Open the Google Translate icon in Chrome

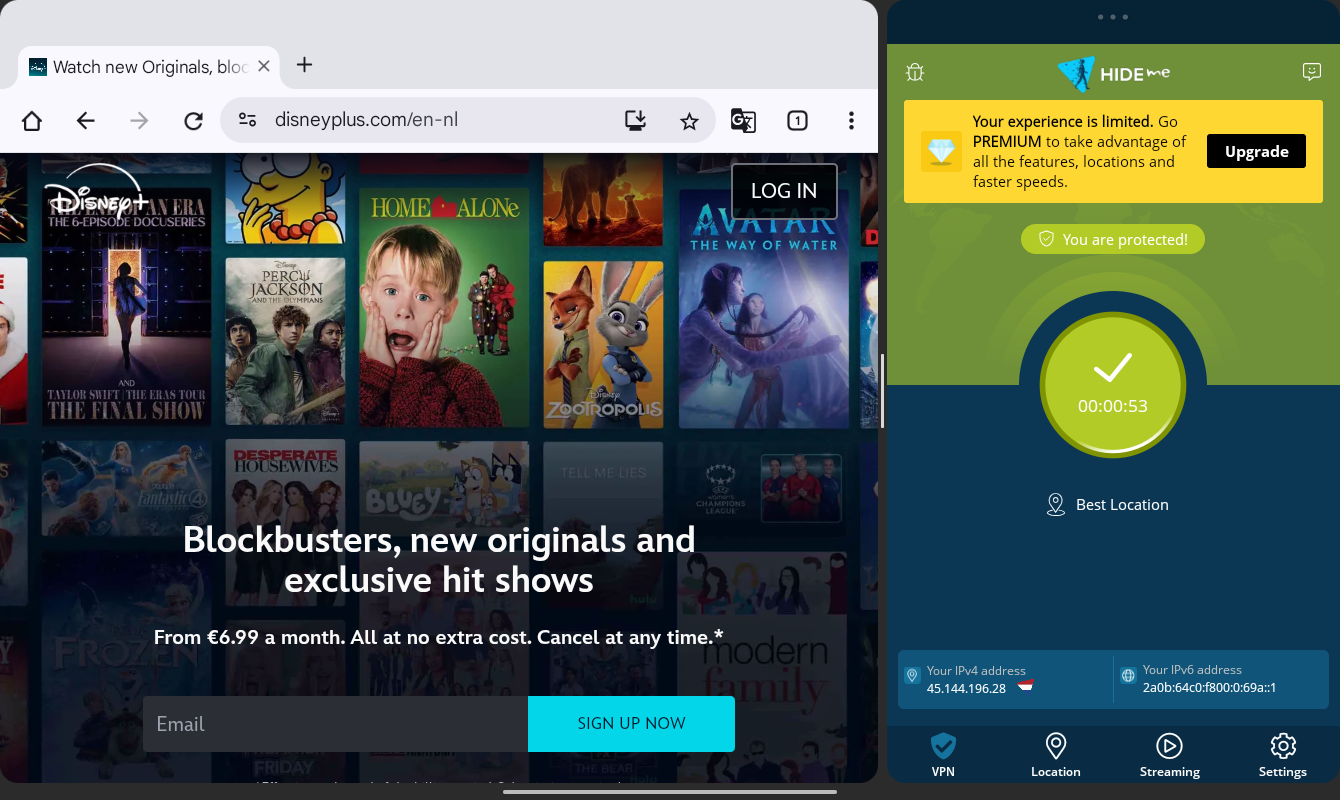743,121
